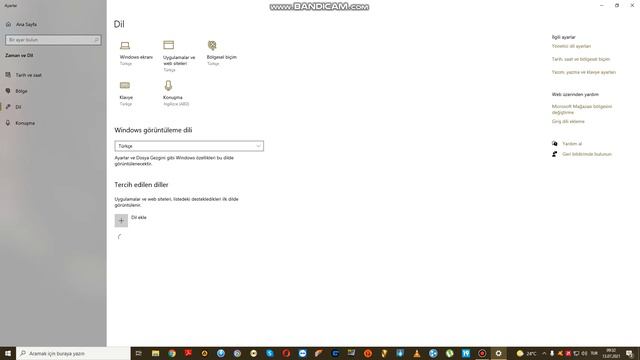Open the Windows Start menu

click(x=8, y=353)
